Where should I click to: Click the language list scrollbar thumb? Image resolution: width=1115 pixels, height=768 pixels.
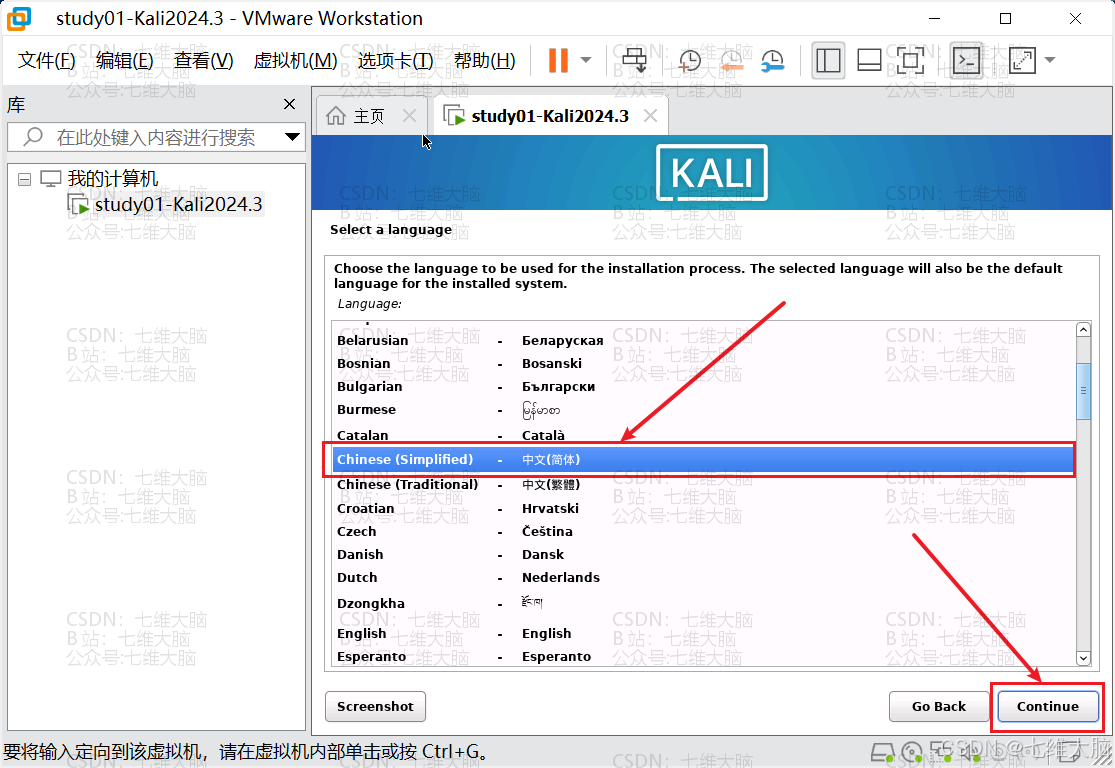(1083, 391)
